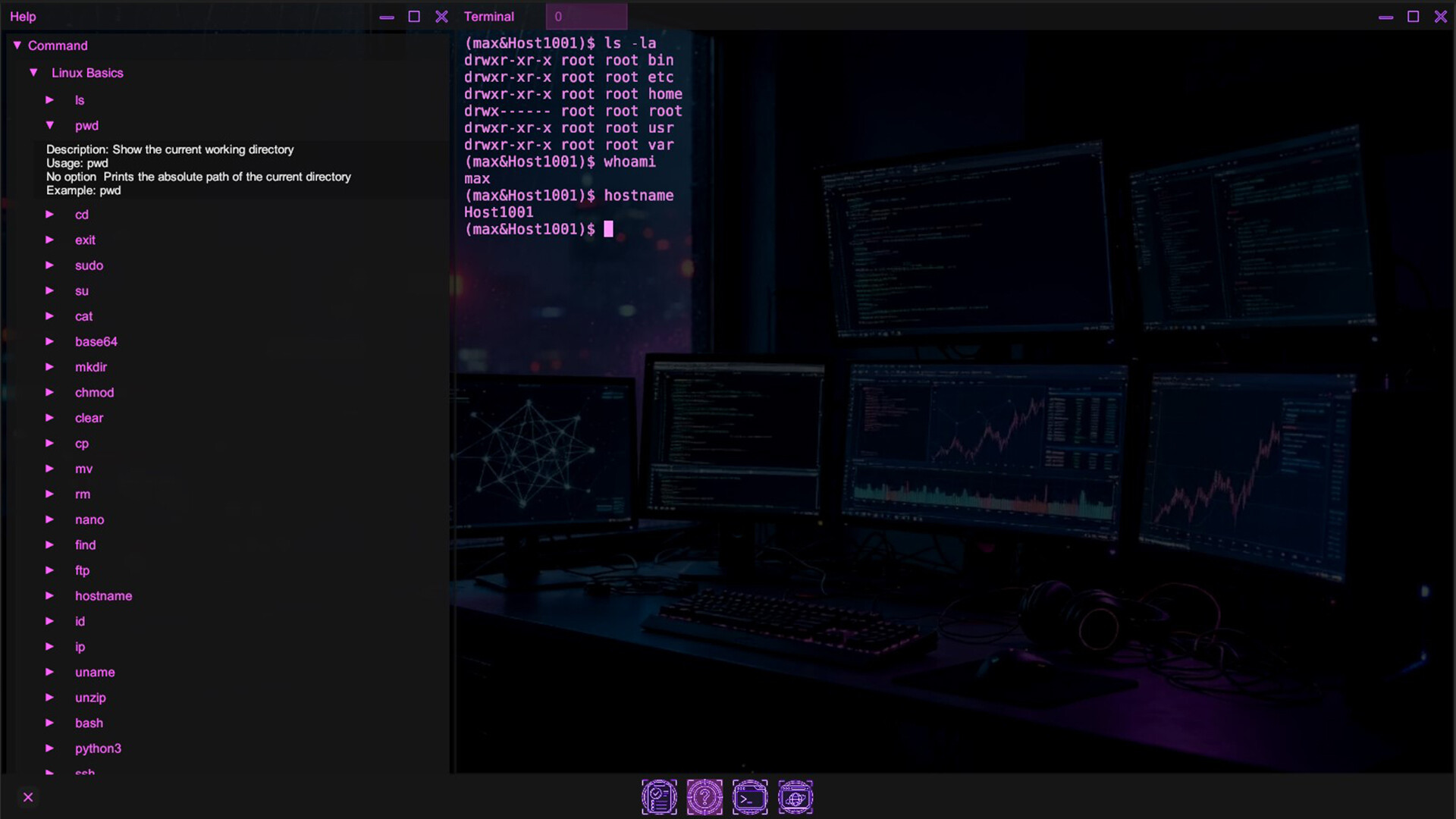Open the task checklist dock icon

coord(659,797)
